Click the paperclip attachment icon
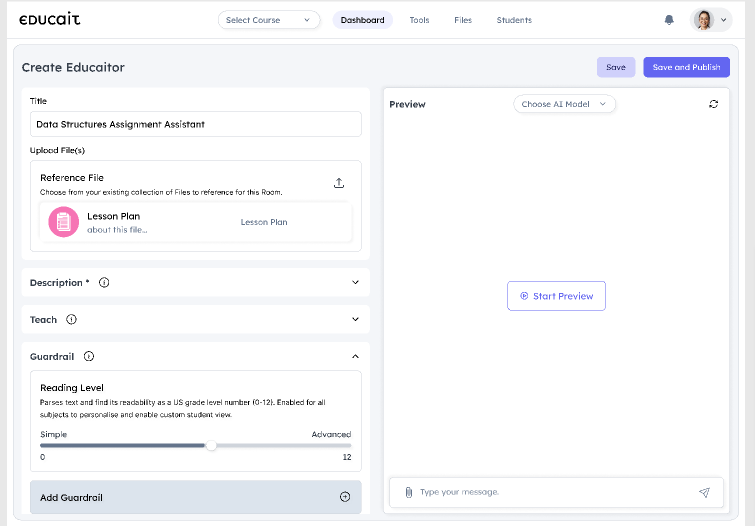 (x=408, y=492)
